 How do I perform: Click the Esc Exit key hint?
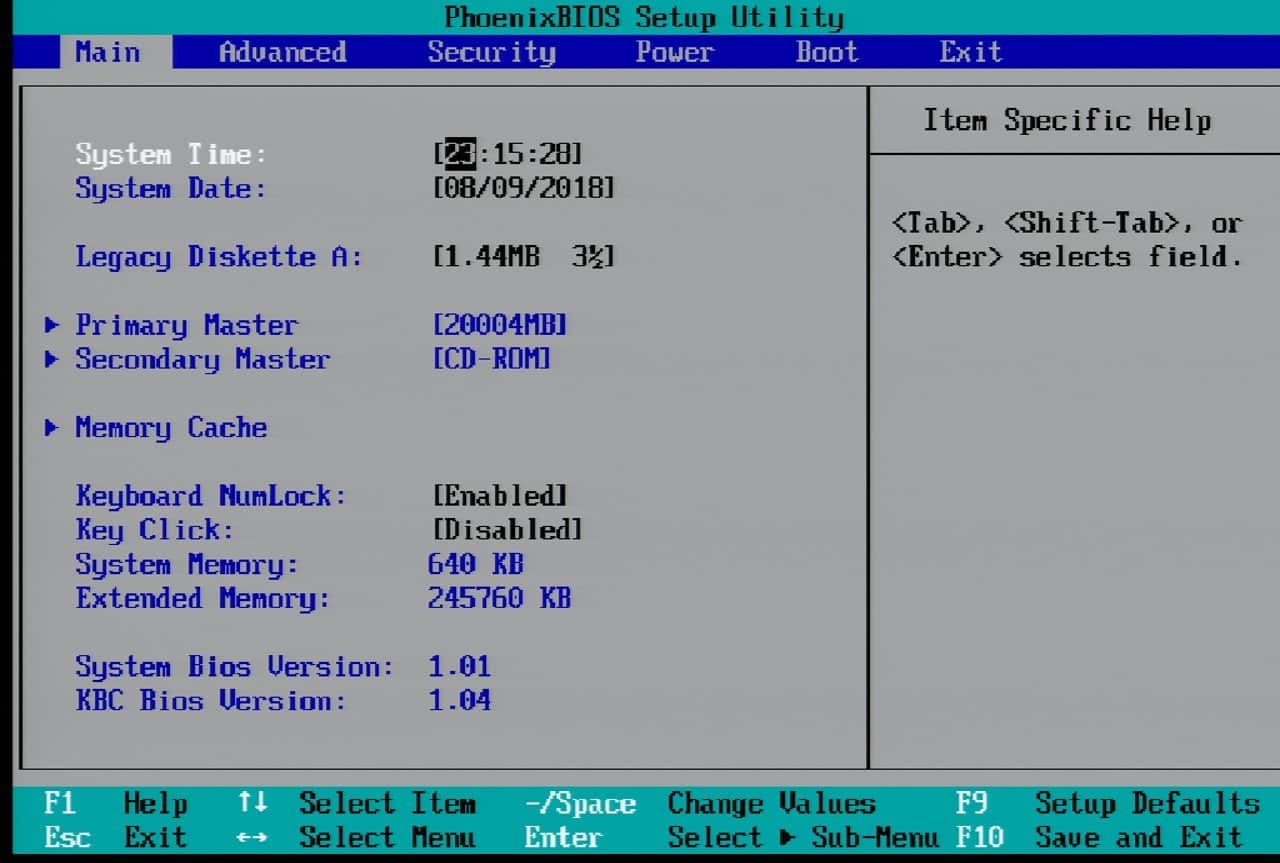pyautogui.click(x=116, y=837)
